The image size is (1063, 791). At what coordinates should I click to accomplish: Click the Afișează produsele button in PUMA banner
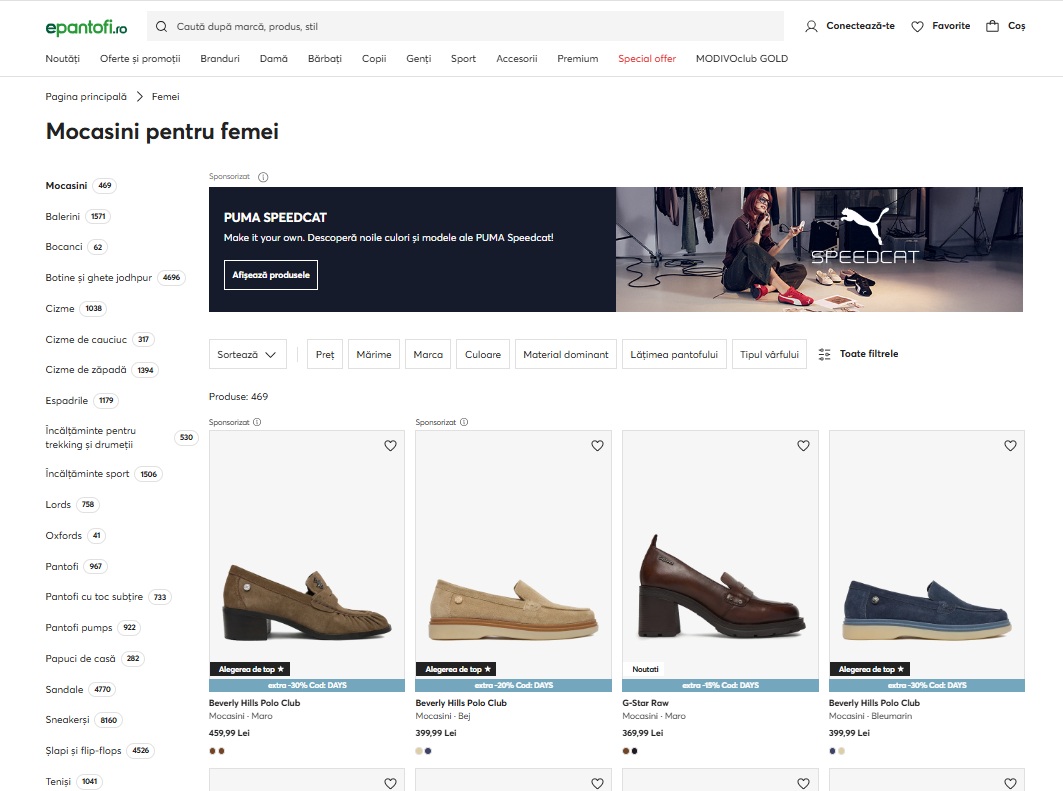click(x=270, y=274)
